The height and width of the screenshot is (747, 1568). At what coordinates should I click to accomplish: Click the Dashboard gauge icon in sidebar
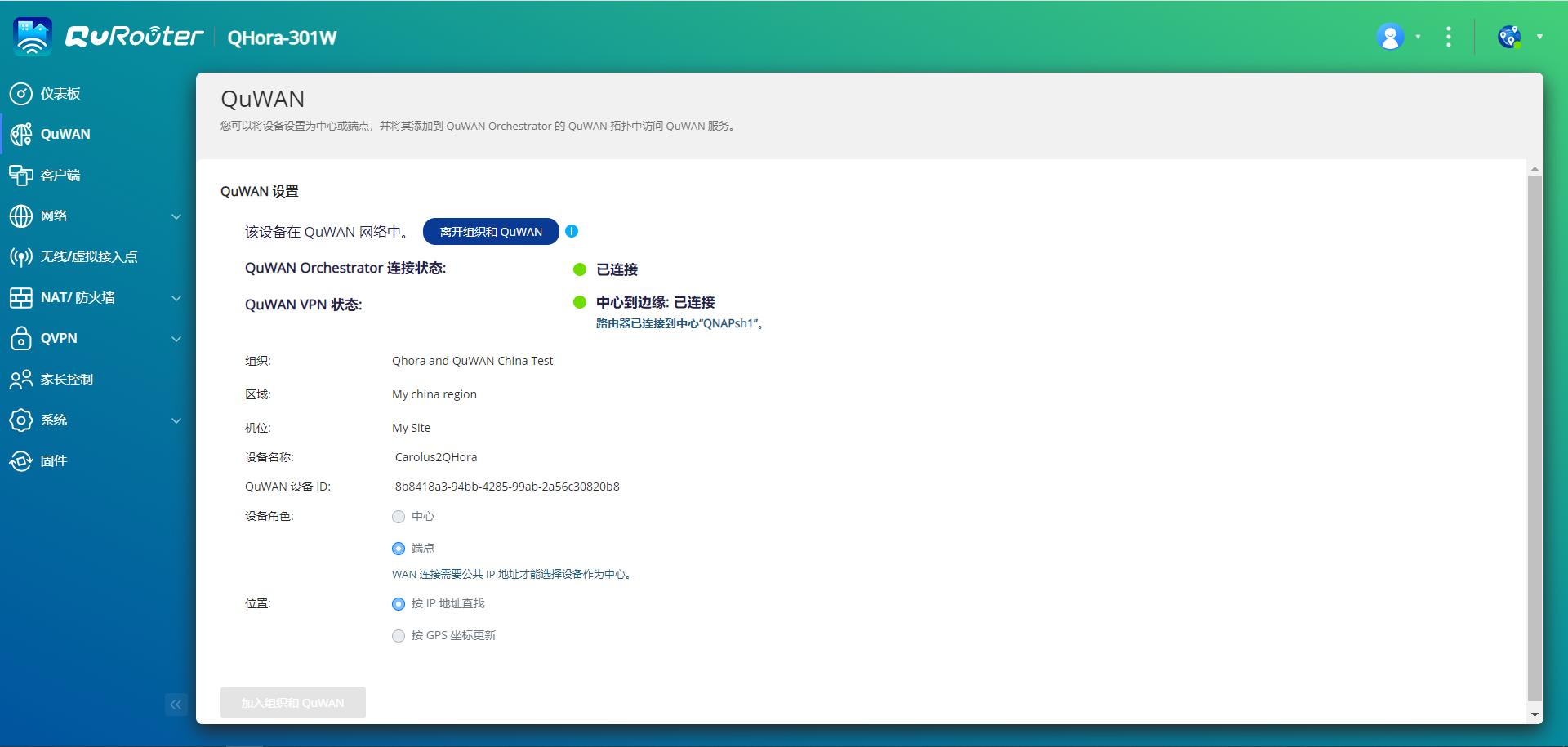tap(21, 94)
